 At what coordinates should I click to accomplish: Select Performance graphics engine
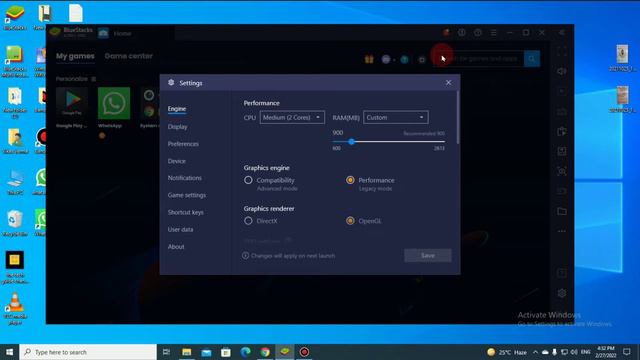pyautogui.click(x=350, y=180)
